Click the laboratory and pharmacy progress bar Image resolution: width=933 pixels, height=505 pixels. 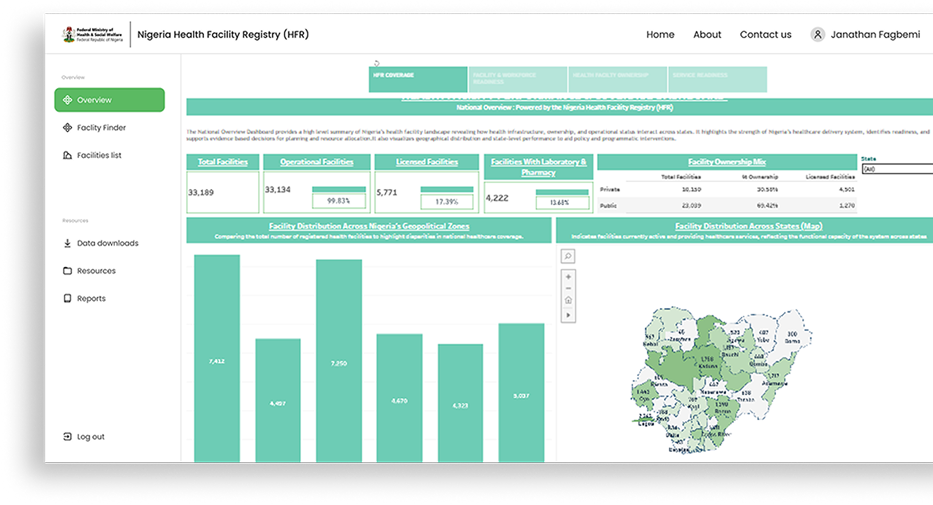[x=562, y=192]
